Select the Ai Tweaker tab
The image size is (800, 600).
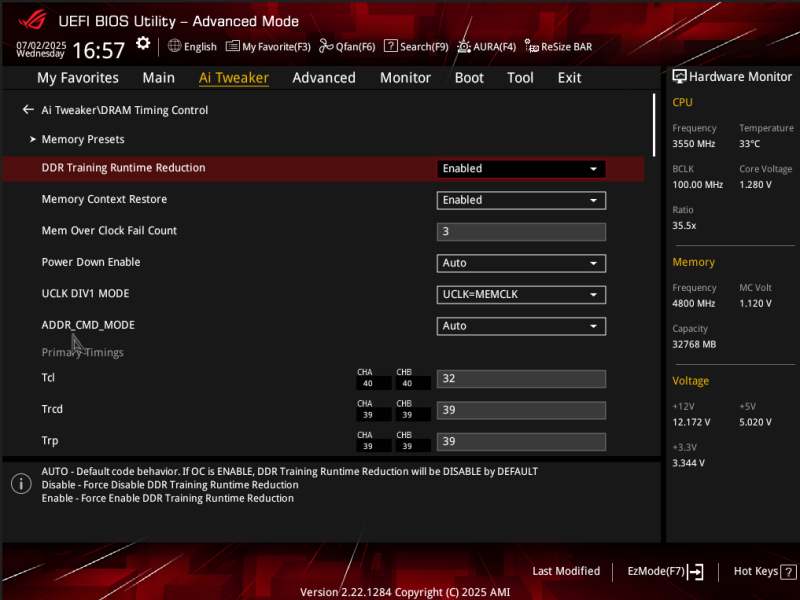pyautogui.click(x=234, y=78)
